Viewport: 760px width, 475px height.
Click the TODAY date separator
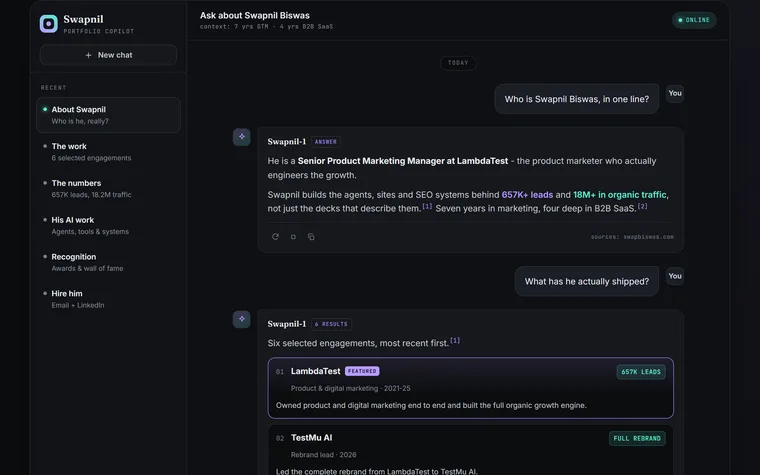click(x=458, y=63)
